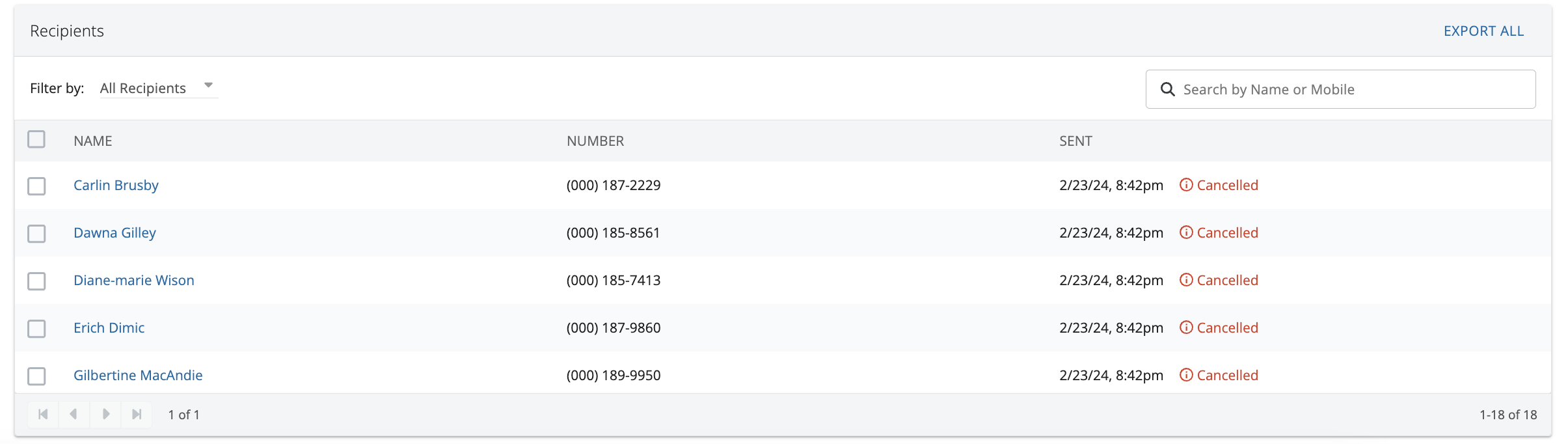This screenshot has height=444, width=1568.
Task: Open Dawna Gilley's recipient link
Action: coord(115,233)
